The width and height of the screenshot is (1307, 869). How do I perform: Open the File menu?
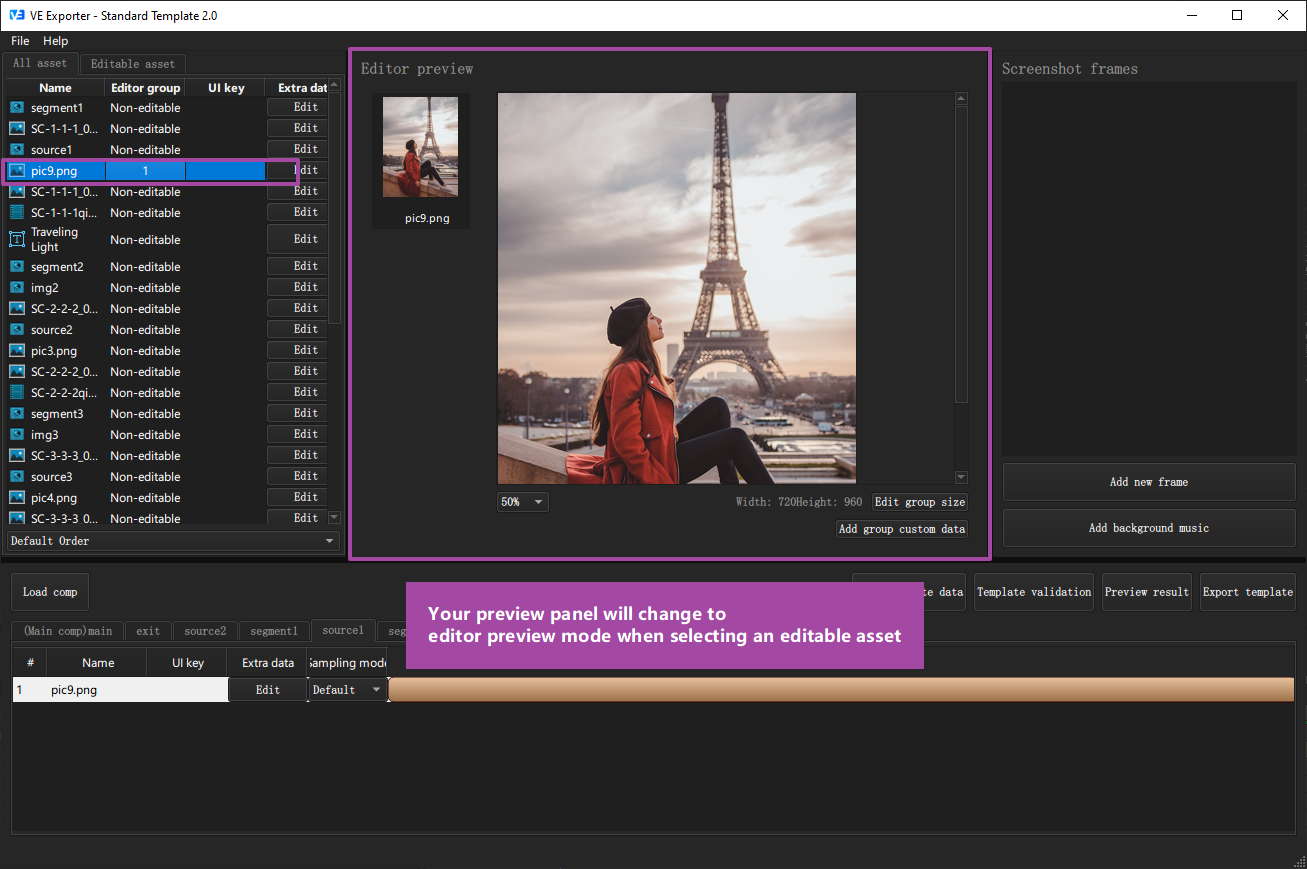tap(20, 41)
